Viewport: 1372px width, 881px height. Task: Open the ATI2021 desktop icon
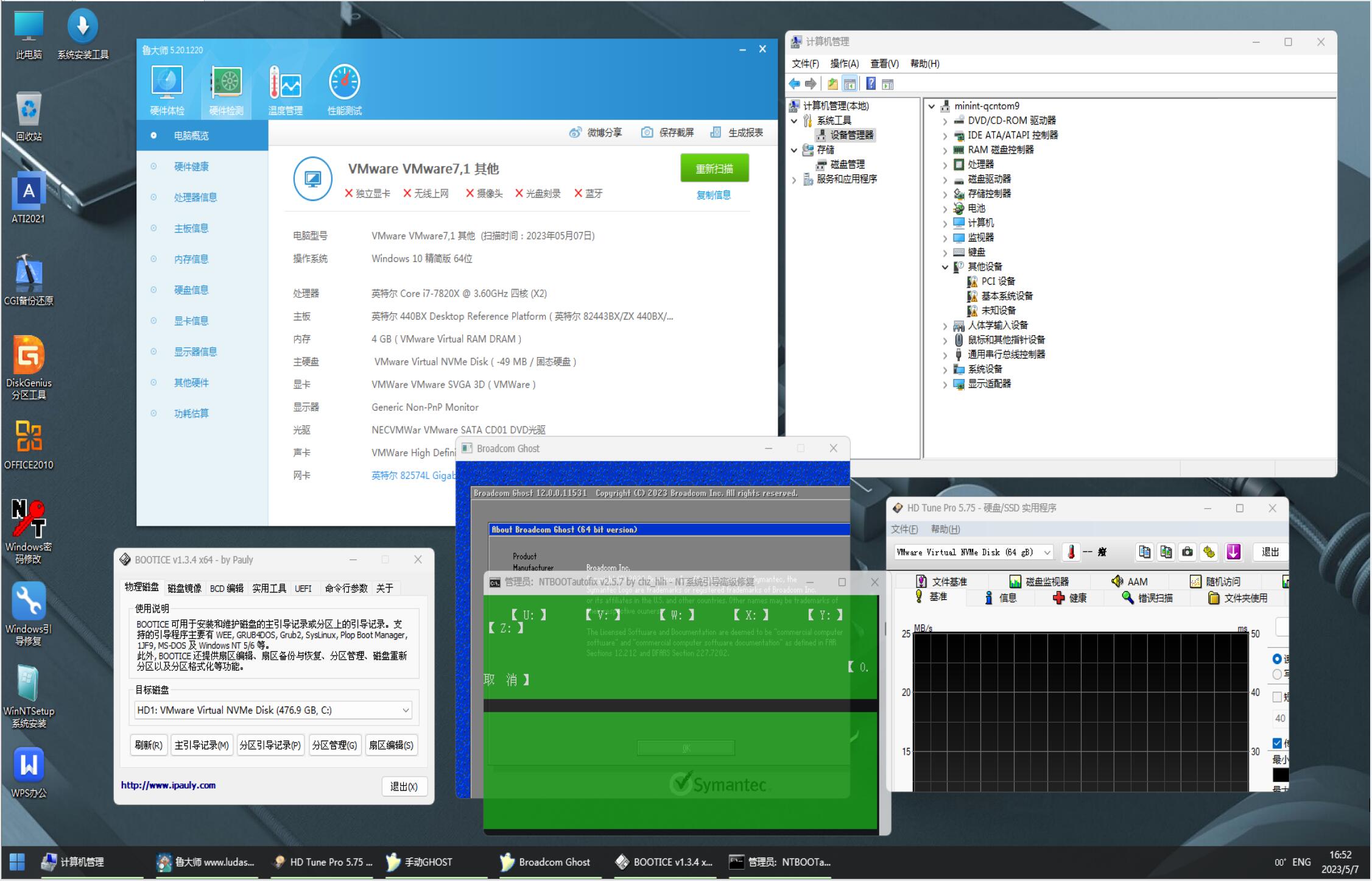coord(29,199)
